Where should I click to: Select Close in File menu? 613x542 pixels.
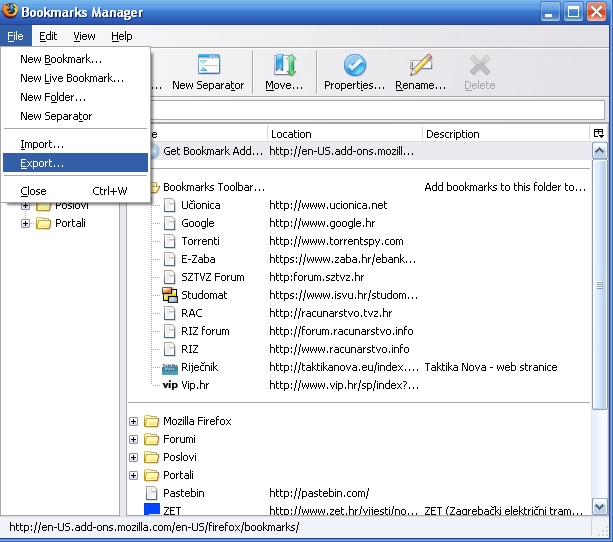pyautogui.click(x=75, y=191)
